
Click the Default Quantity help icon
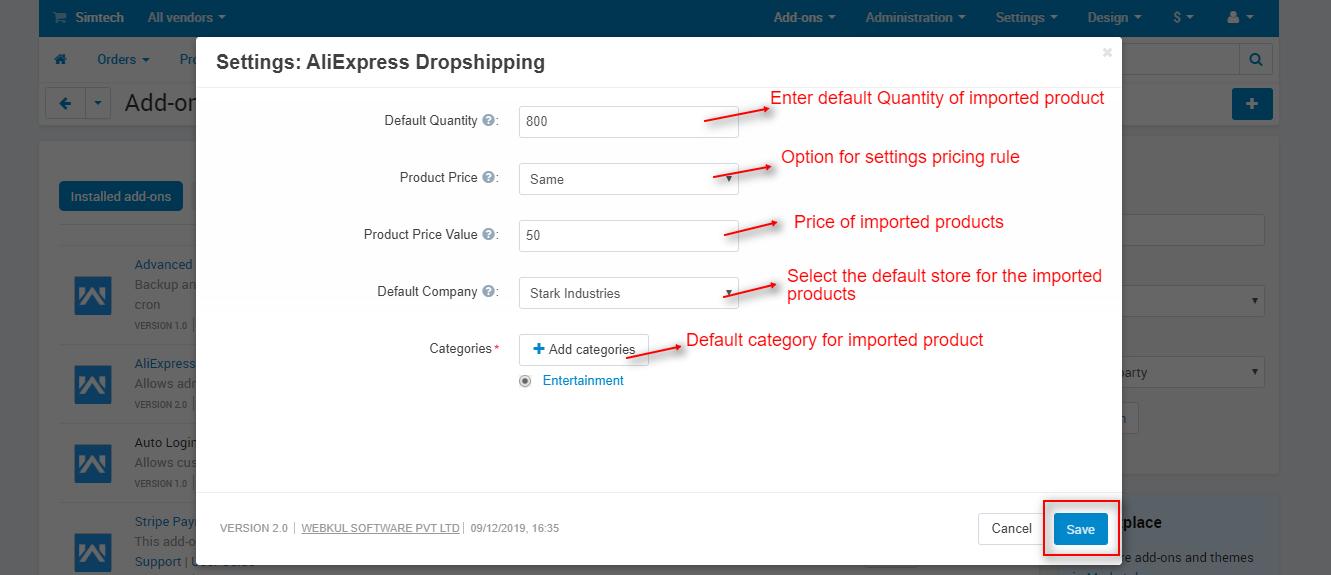click(x=489, y=121)
